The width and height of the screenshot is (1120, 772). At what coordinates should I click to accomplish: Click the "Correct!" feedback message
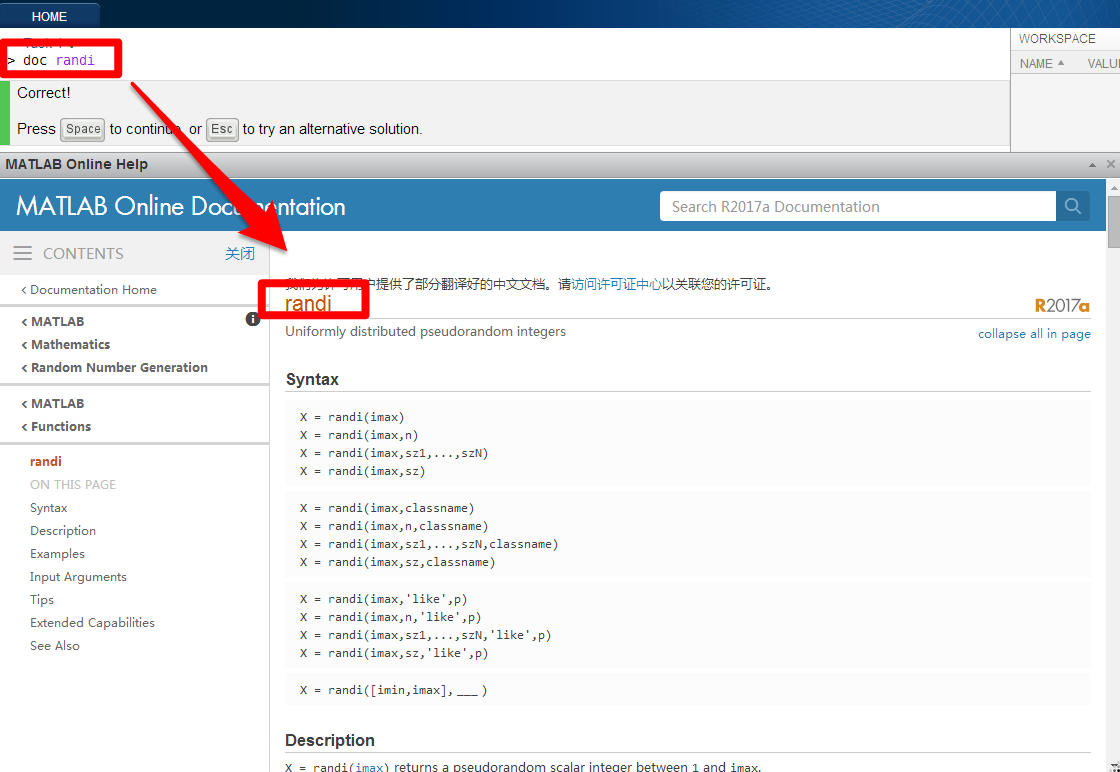(44, 93)
